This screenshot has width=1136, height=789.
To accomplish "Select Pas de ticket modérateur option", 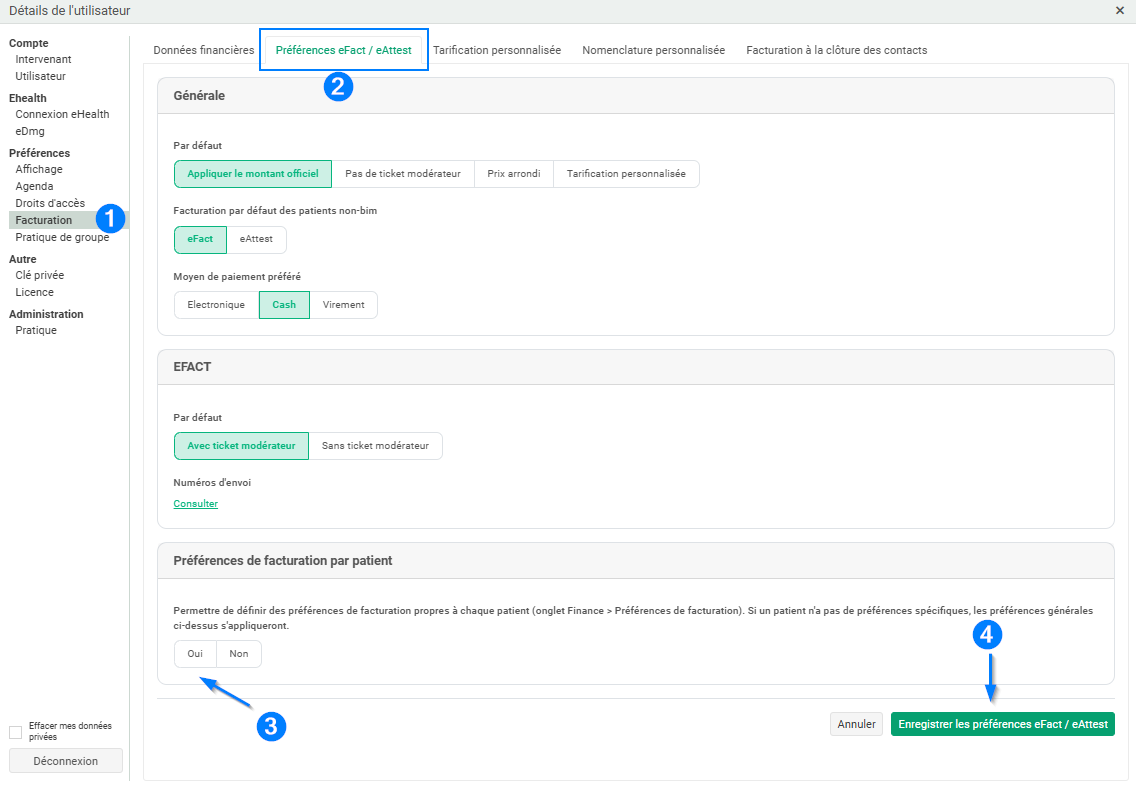I will [x=403, y=174].
